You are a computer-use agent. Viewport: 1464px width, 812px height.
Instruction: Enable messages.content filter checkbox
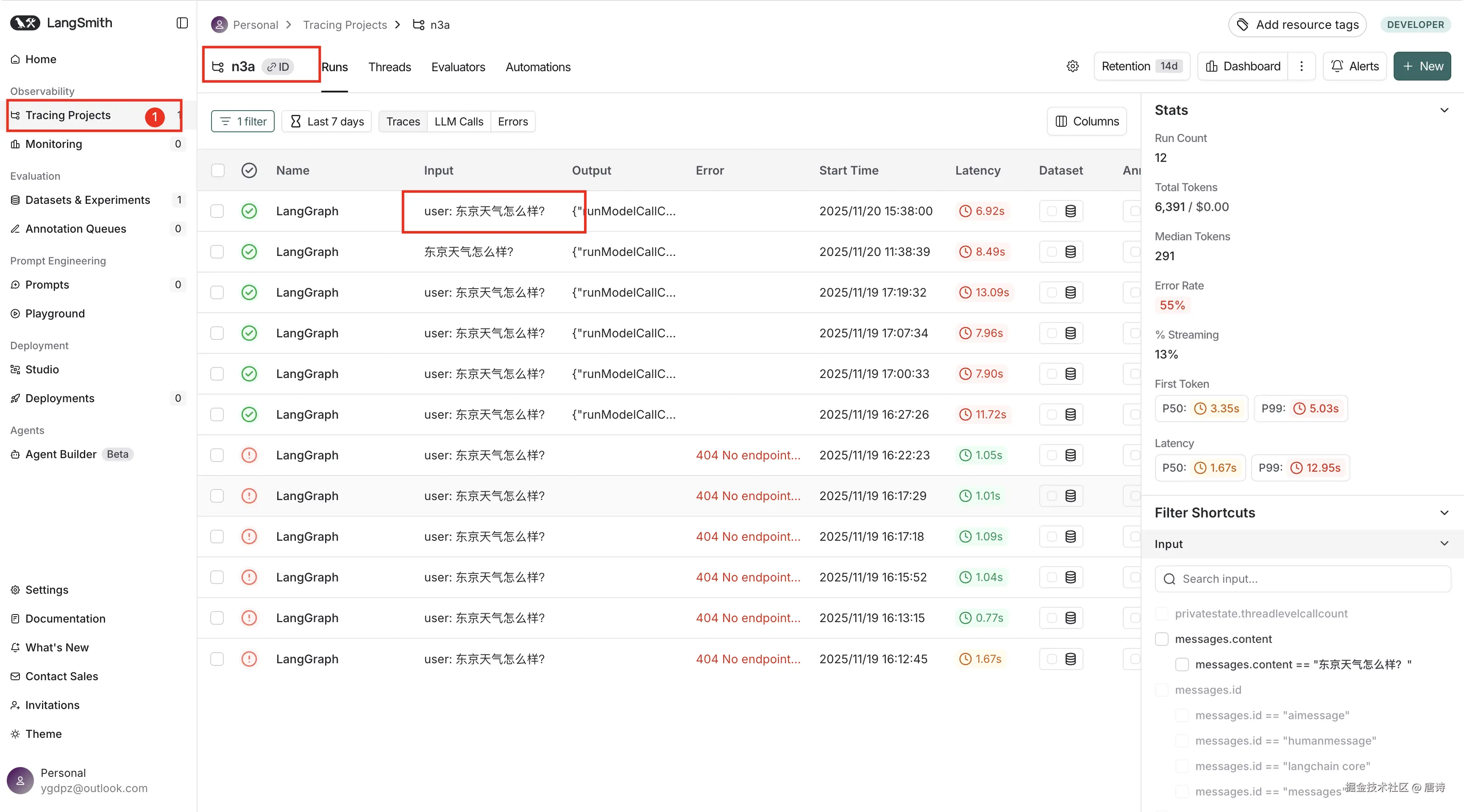click(1162, 639)
